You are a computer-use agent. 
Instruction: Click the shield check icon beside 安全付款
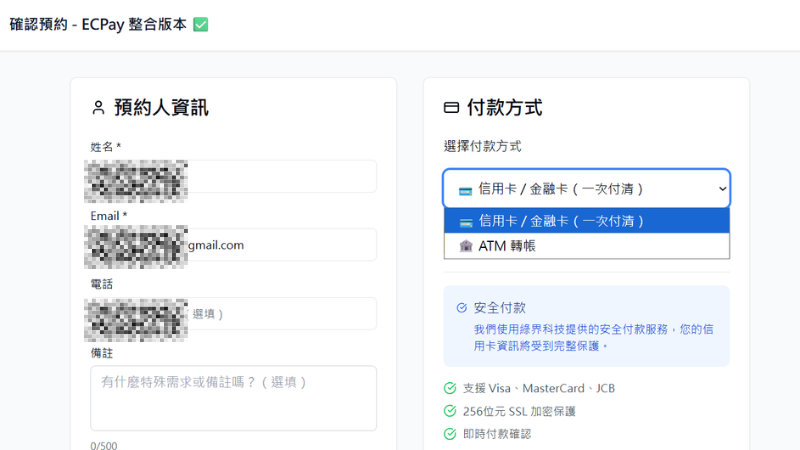click(462, 308)
